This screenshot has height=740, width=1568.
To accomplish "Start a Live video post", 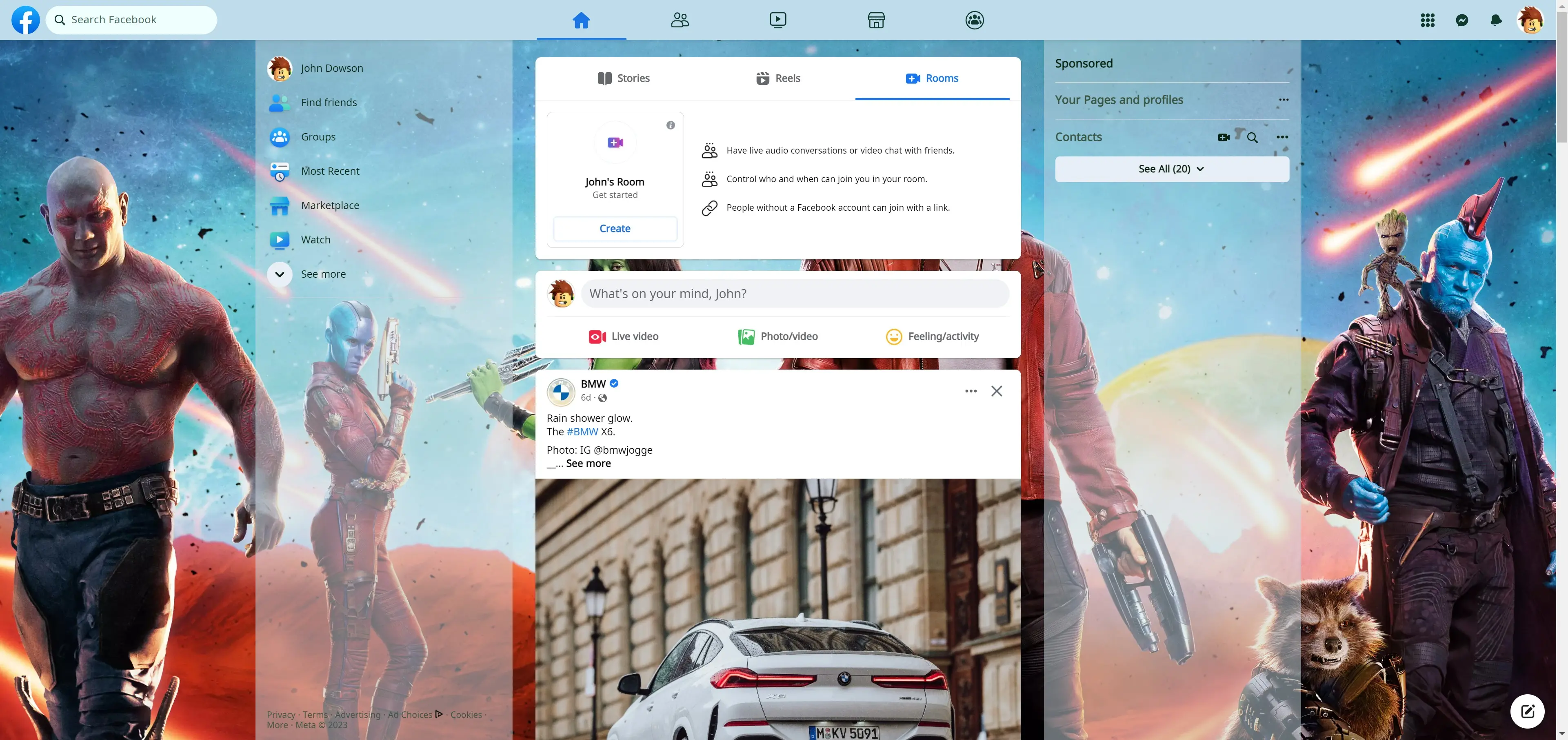I will (x=623, y=336).
